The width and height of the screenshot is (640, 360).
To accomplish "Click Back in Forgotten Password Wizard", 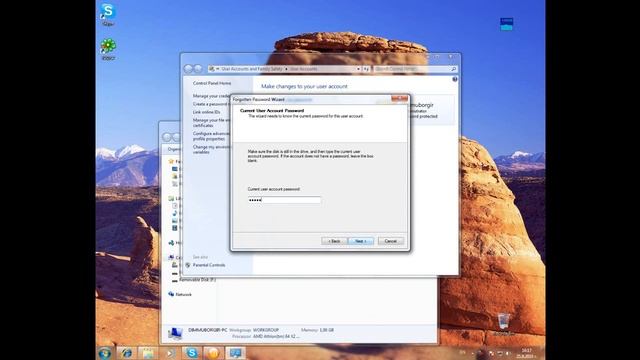I will click(334, 241).
